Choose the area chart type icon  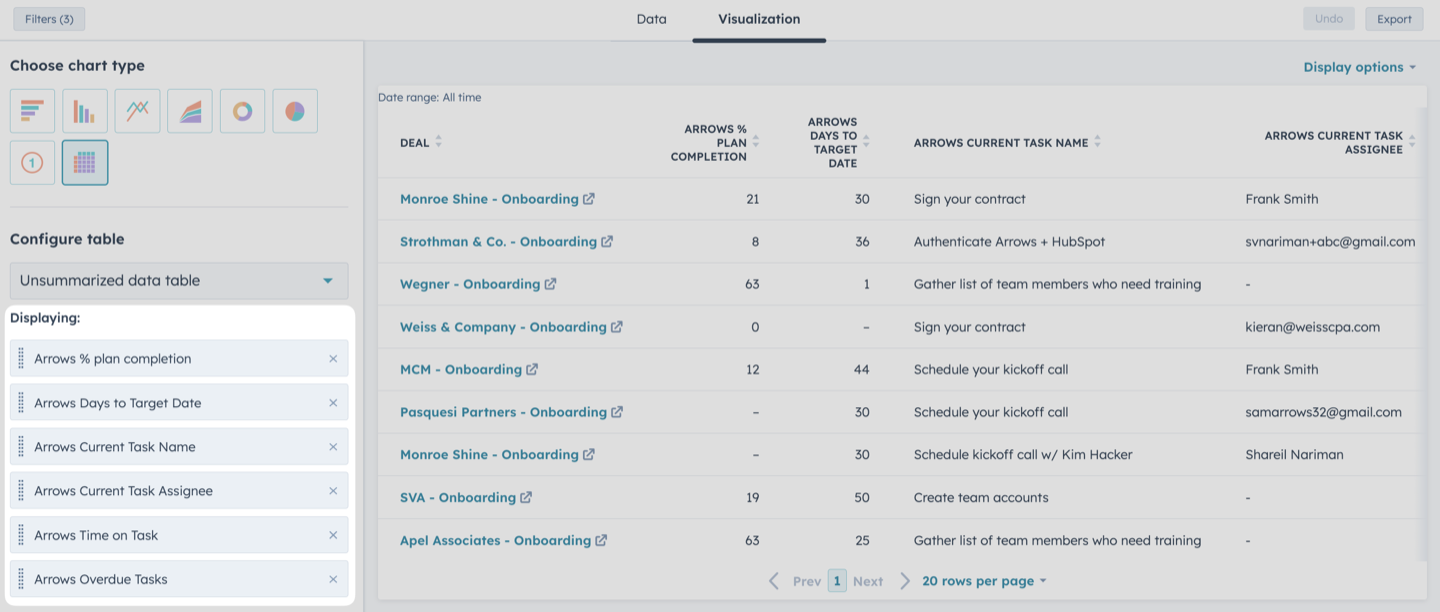pos(190,111)
